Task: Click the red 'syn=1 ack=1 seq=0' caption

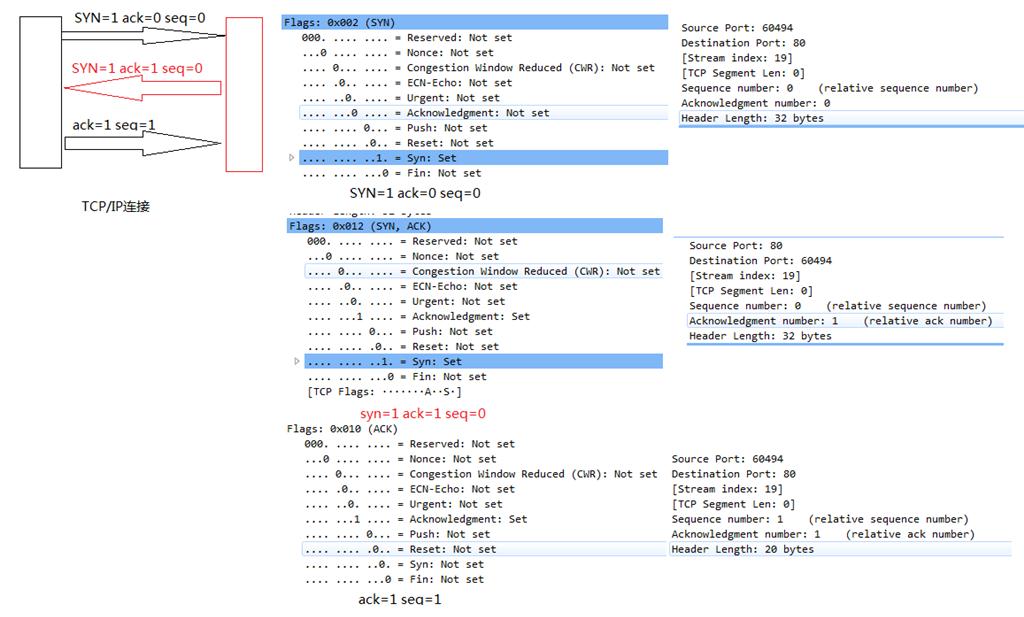Action: [423, 413]
